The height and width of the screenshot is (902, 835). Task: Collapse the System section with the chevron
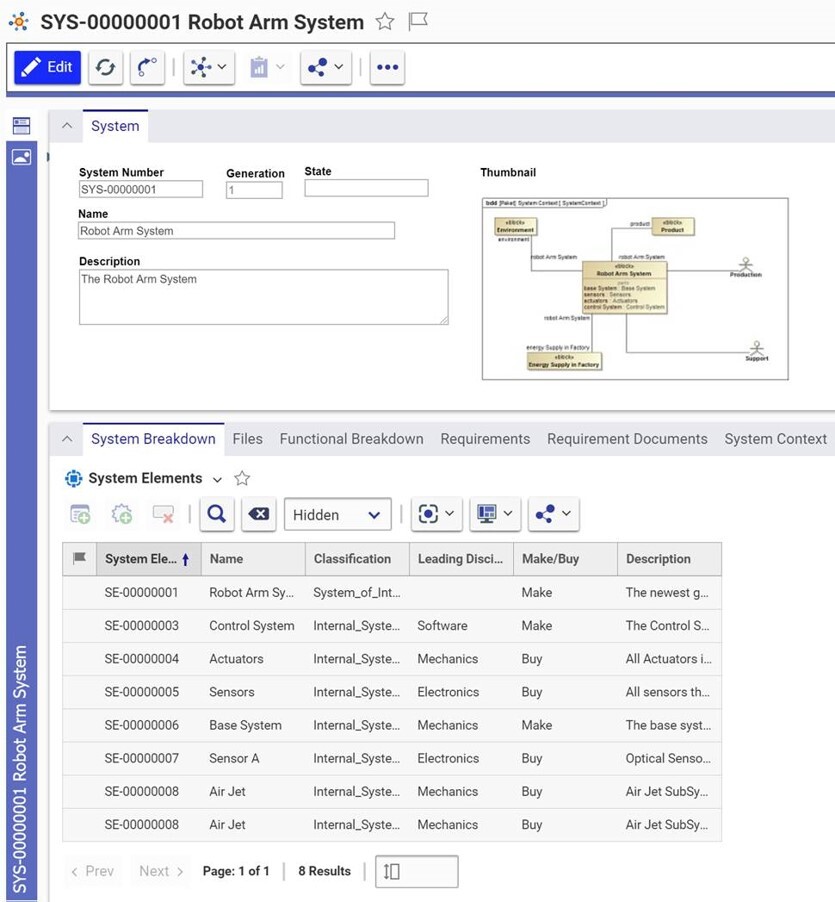click(x=67, y=126)
